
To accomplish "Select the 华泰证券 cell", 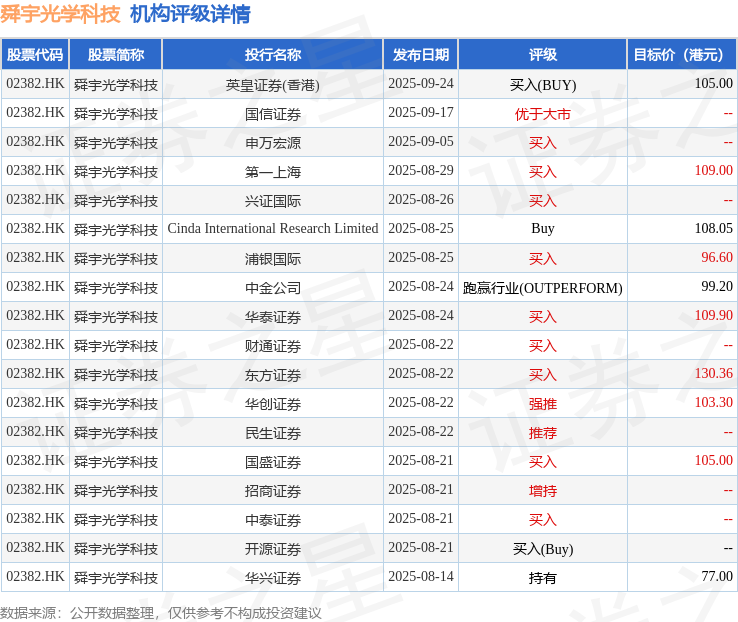I will [x=273, y=317].
